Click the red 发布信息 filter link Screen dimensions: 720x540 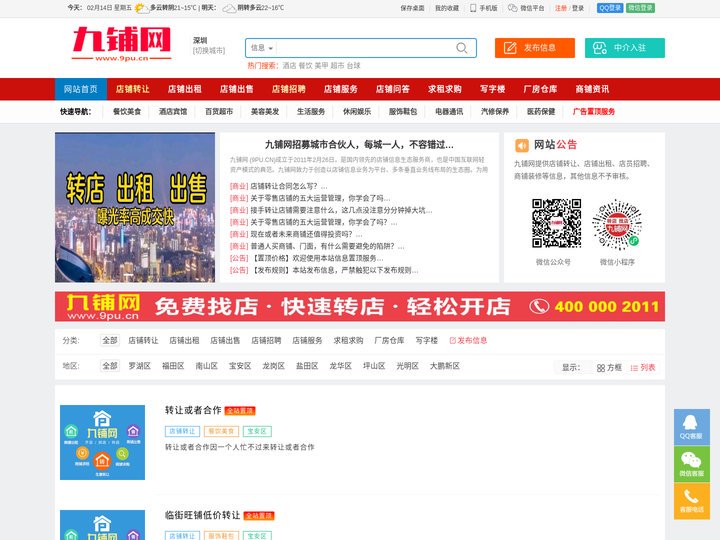[x=468, y=340]
